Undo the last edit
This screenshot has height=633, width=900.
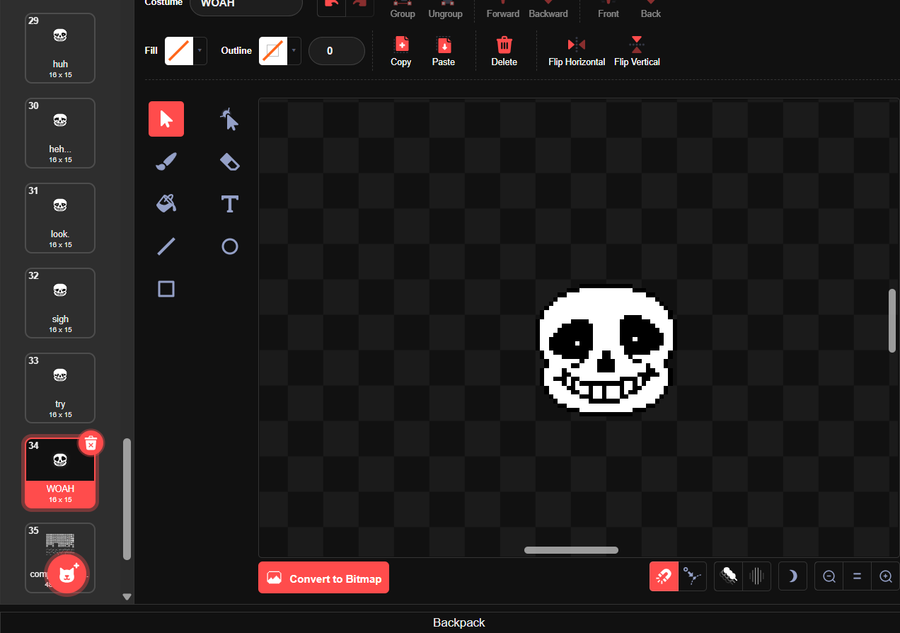[331, 6]
